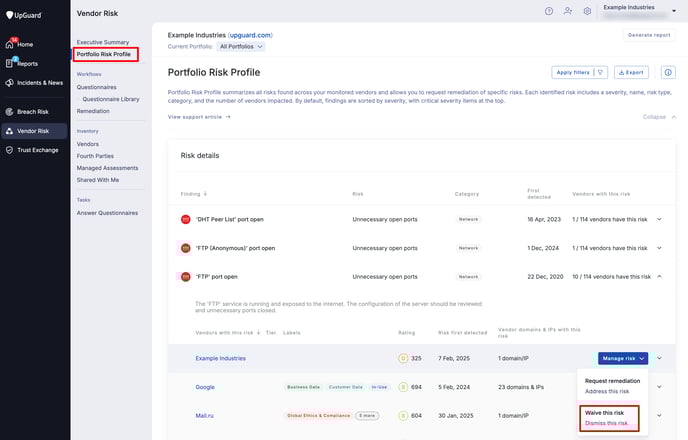Select Vendor Risk in the sidebar
Screen dimensions: 688x440
coord(34,131)
